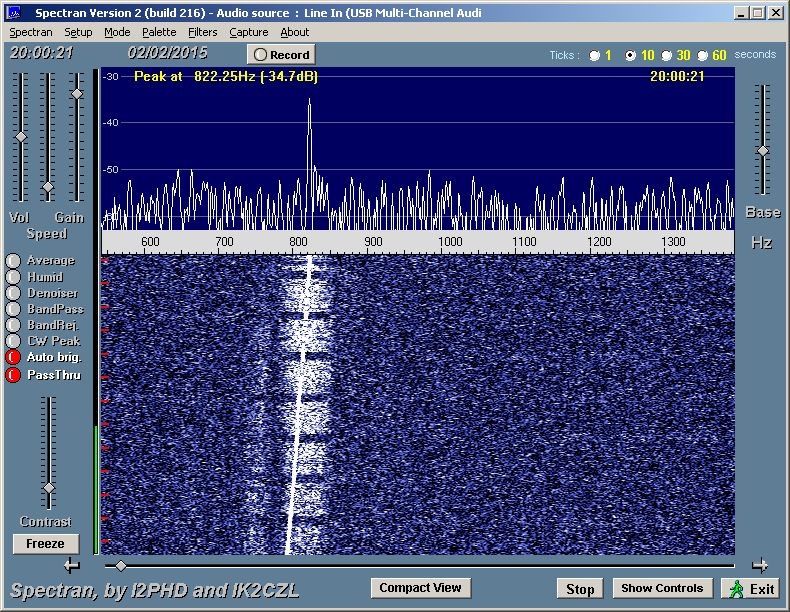Open the Palette menu
This screenshot has width=790, height=612.
pos(159,32)
